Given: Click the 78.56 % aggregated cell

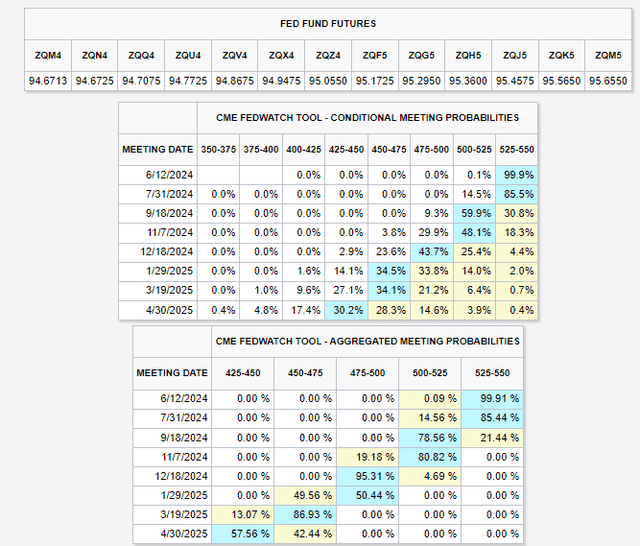Looking at the screenshot, I should (x=430, y=438).
